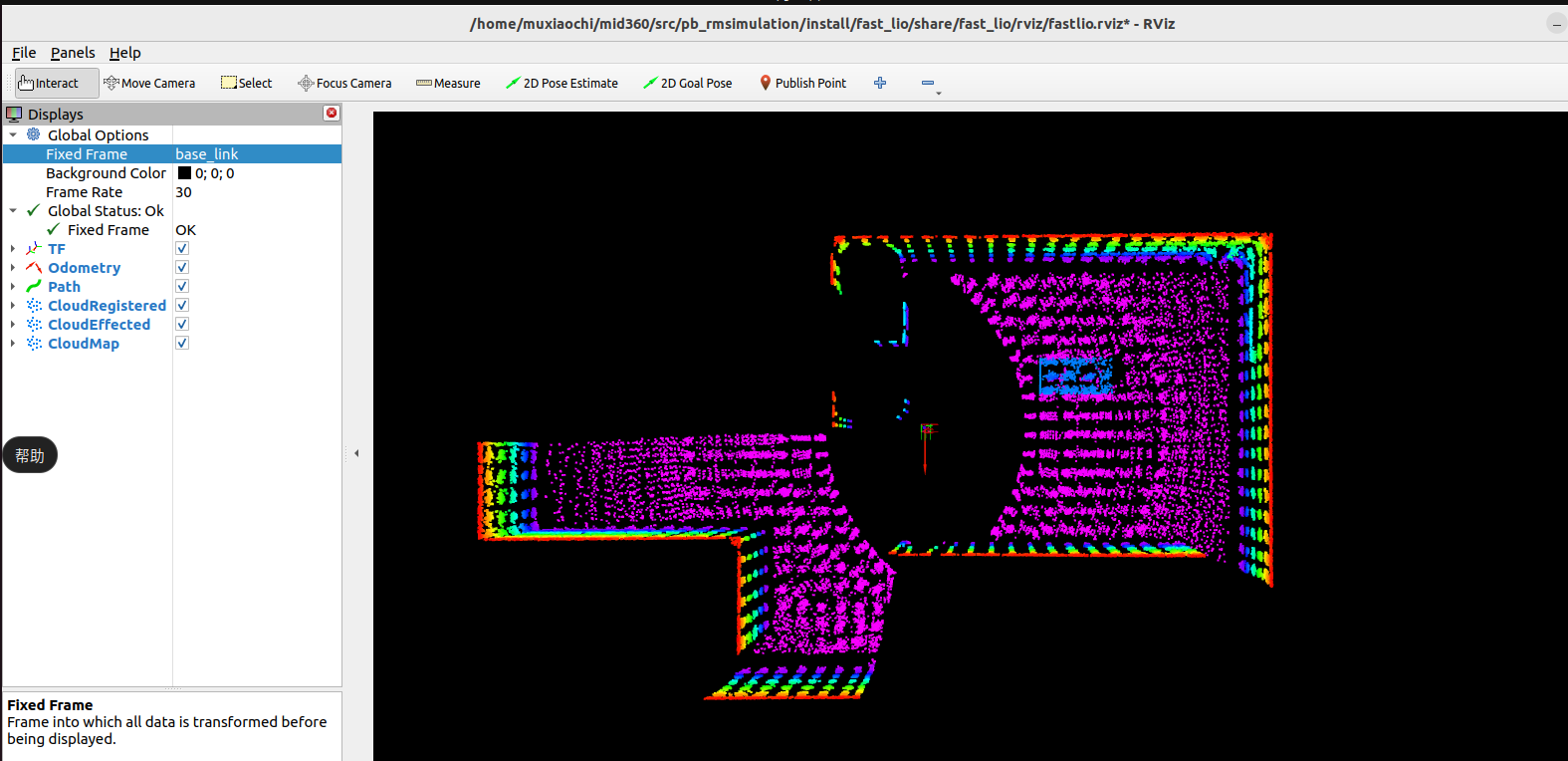Viewport: 1568px width, 761px height.
Task: Select the Publish Point tool
Action: pyautogui.click(x=802, y=84)
